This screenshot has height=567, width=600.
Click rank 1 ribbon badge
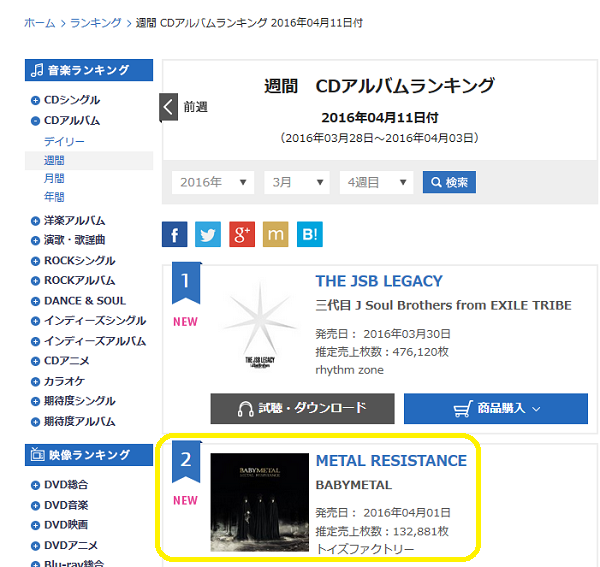tap(186, 283)
